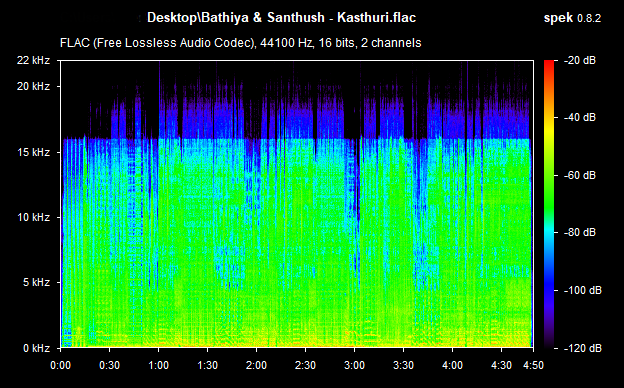Image resolution: width=624 pixels, height=388 pixels.
Task: Click the 4:30 time axis label
Action: 501,365
